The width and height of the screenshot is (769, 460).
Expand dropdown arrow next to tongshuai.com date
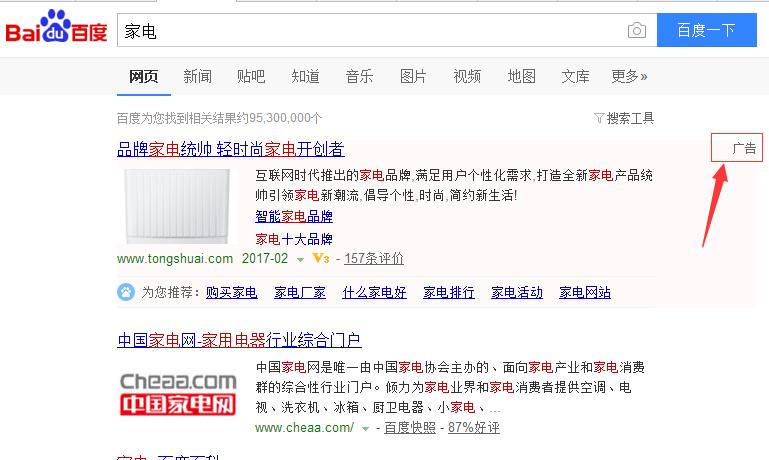click(300, 259)
